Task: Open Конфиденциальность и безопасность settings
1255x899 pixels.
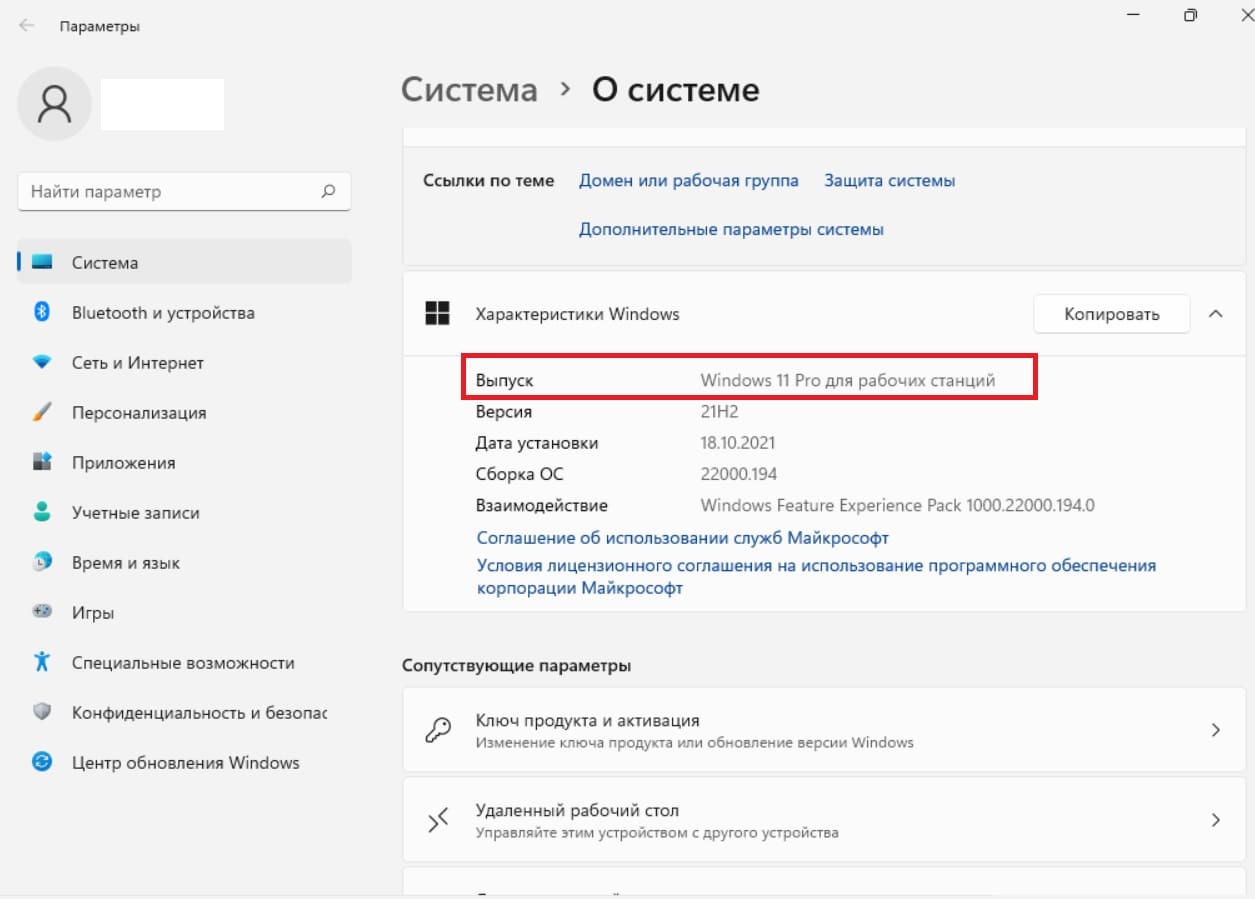Action: tap(185, 712)
